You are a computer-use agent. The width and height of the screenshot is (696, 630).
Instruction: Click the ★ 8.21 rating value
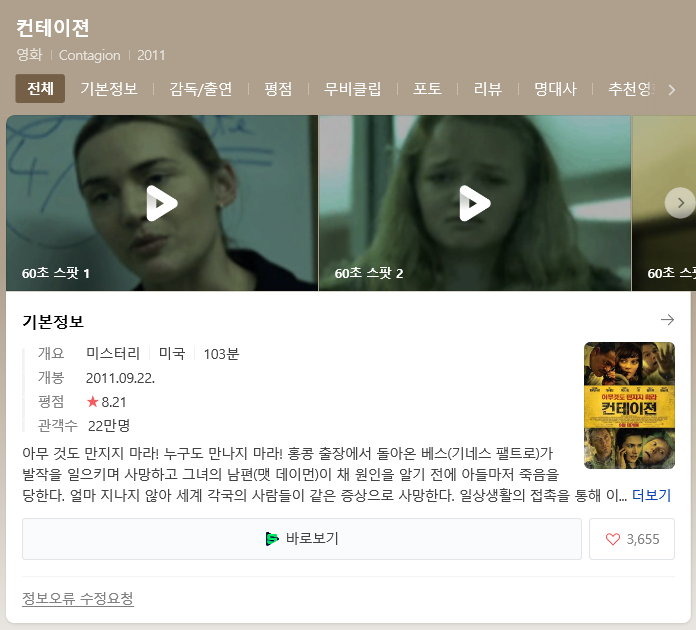click(107, 402)
